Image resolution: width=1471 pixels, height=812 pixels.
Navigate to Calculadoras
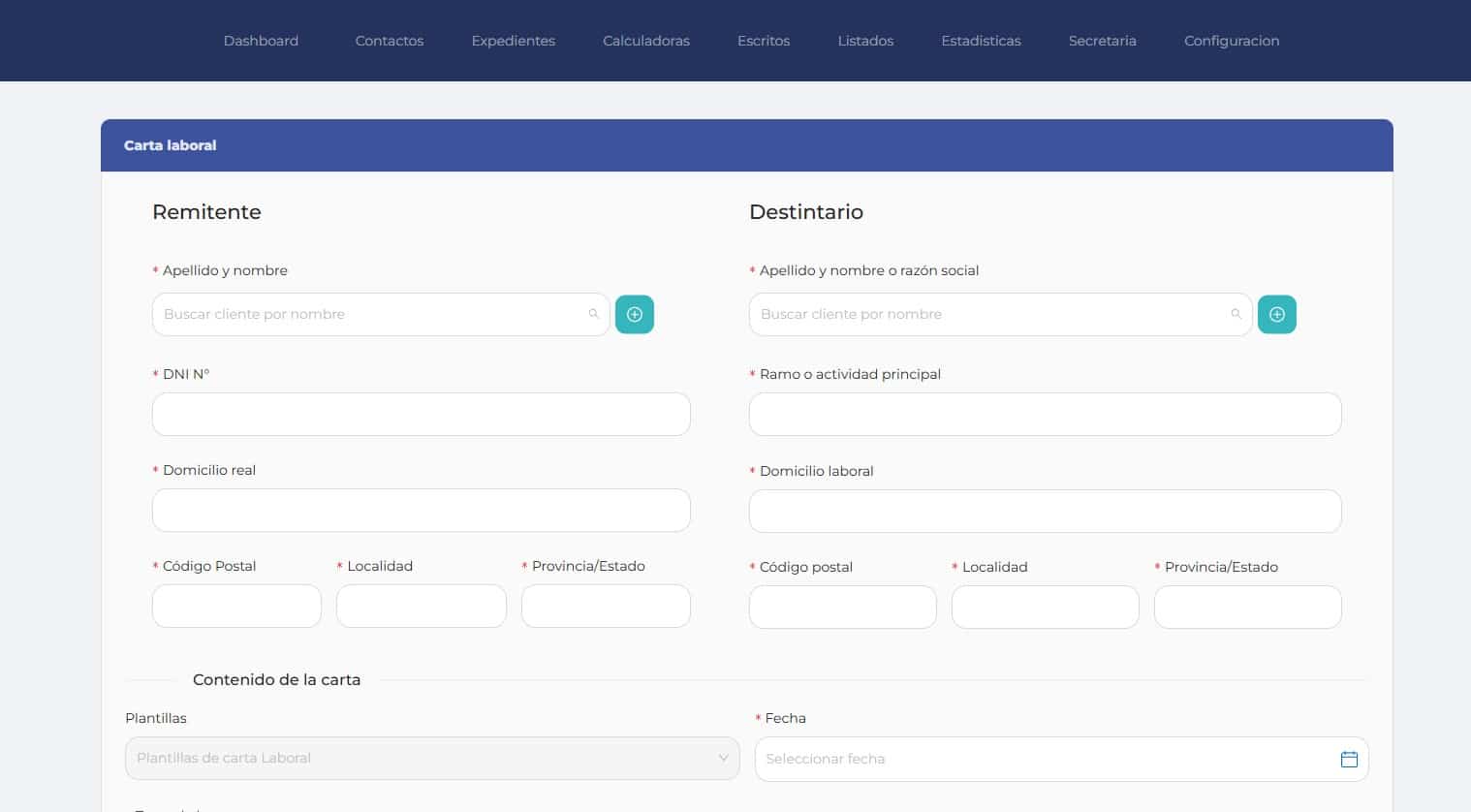[646, 41]
